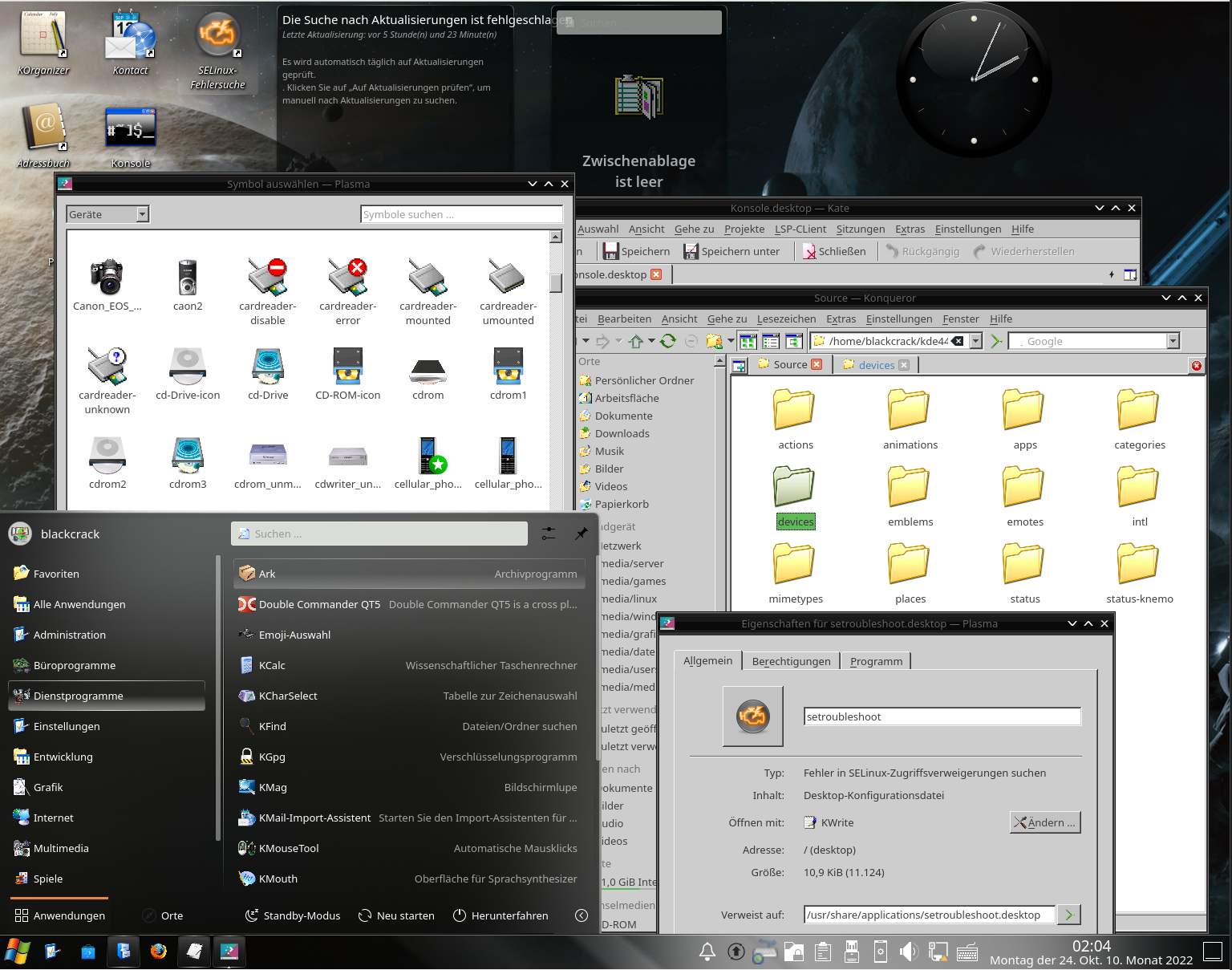
Task: Open the search engine dropdown next to Google field
Action: pyautogui.click(x=1173, y=340)
